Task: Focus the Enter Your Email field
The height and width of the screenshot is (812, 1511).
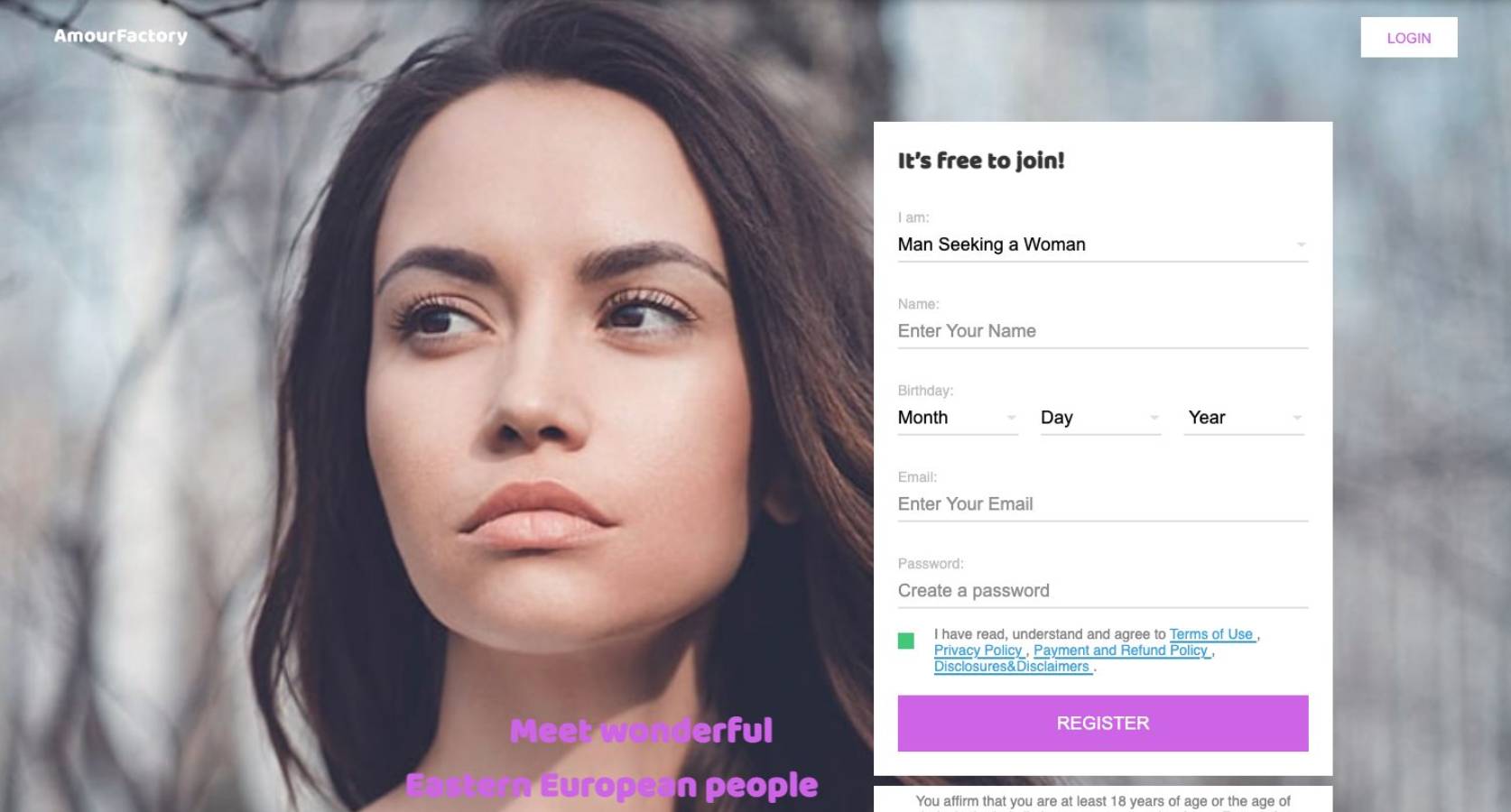Action: point(1102,504)
